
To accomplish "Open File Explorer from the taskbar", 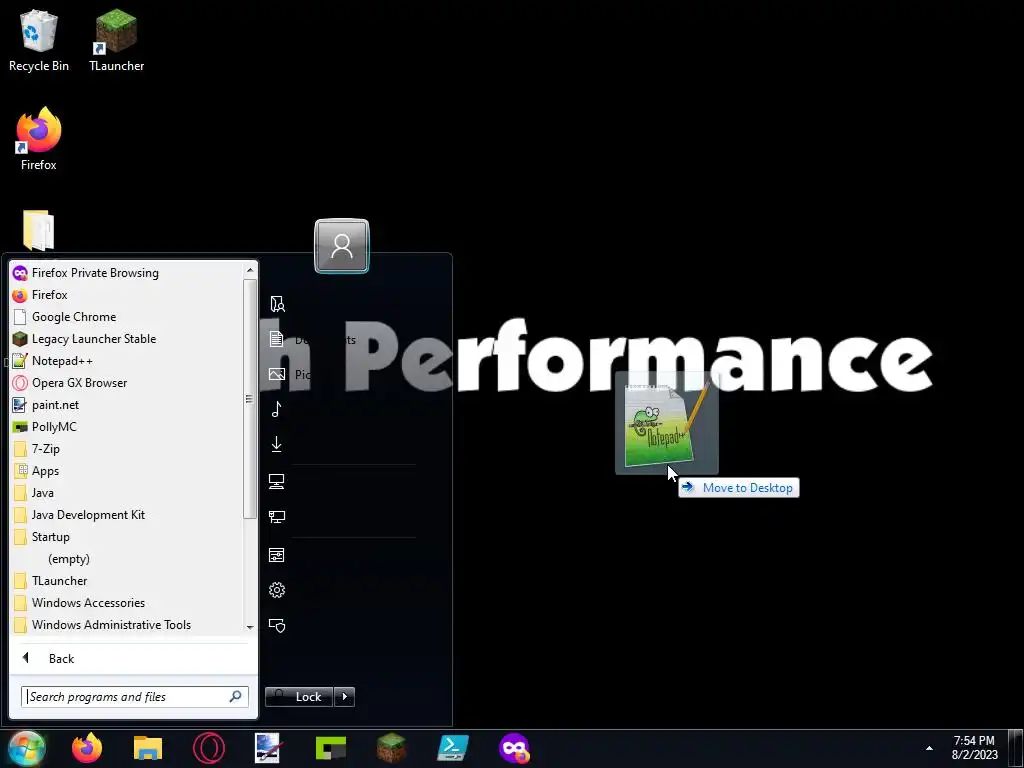I will pos(148,748).
